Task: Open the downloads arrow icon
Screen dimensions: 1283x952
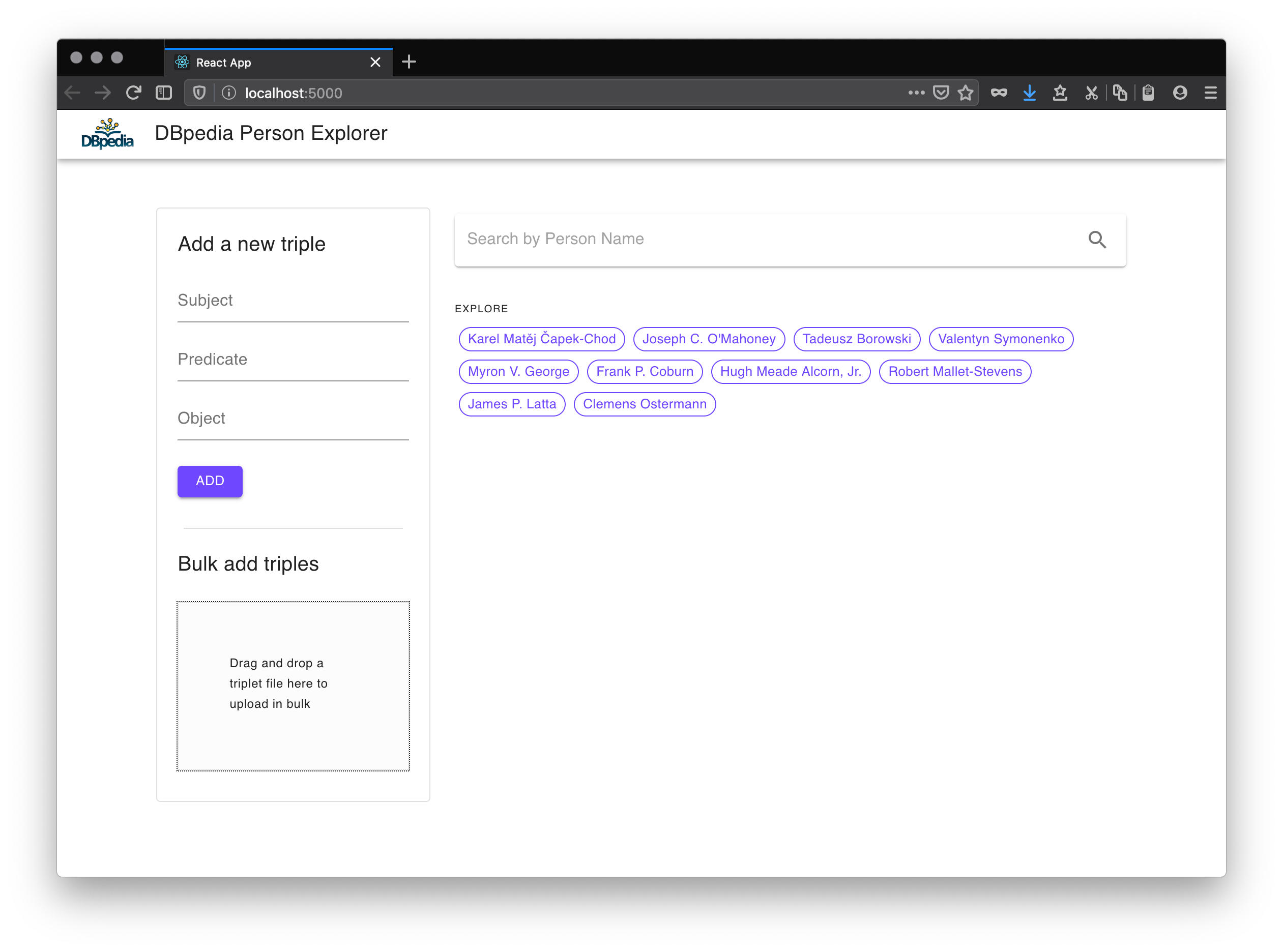Action: [x=1029, y=93]
